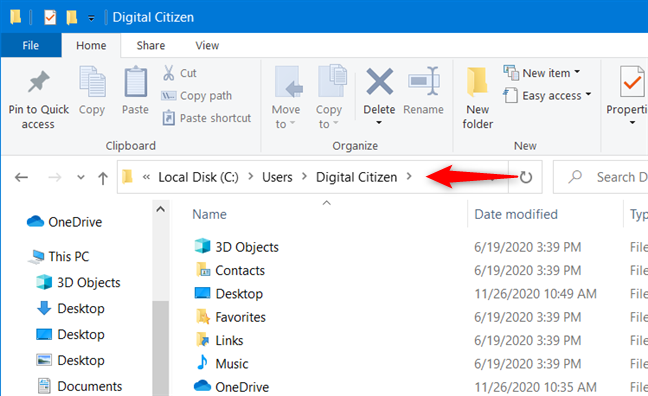Image resolution: width=648 pixels, height=396 pixels.
Task: Select OneDrive in the navigation pane
Action: 64,222
